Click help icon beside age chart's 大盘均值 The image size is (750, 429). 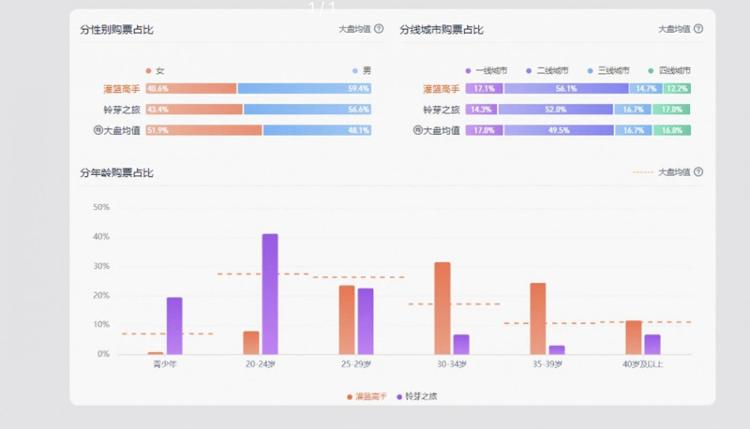(x=698, y=172)
